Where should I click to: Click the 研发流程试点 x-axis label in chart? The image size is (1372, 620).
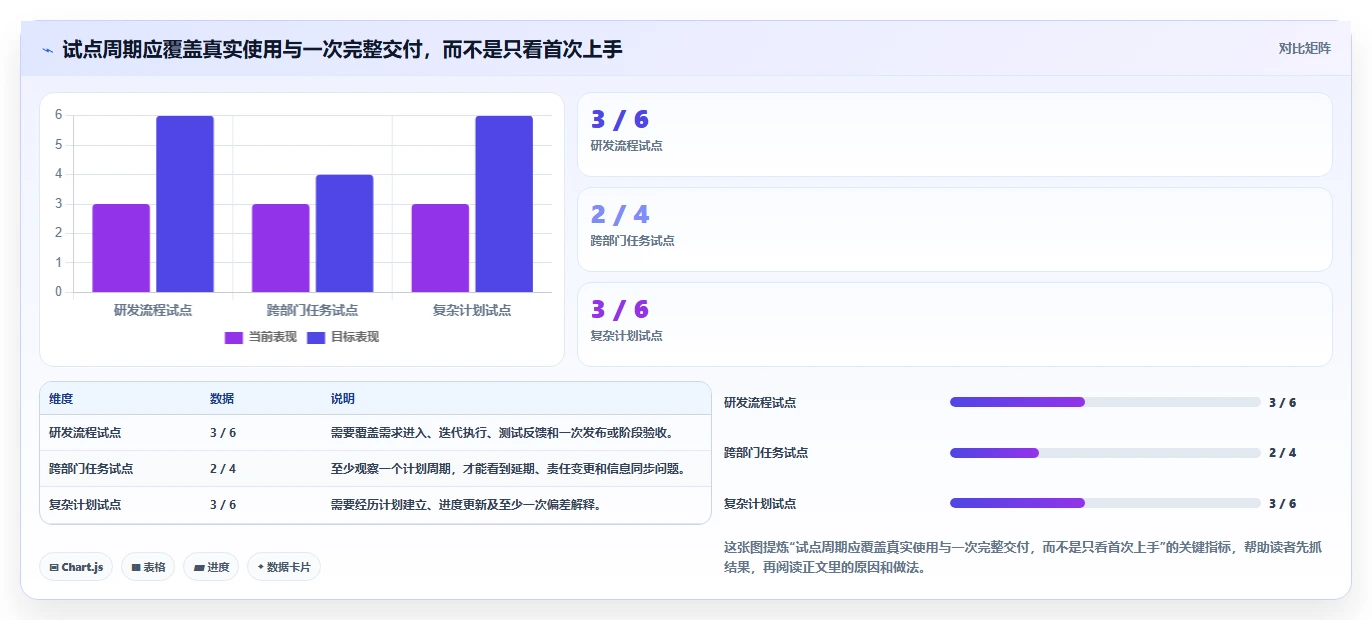coord(153,310)
